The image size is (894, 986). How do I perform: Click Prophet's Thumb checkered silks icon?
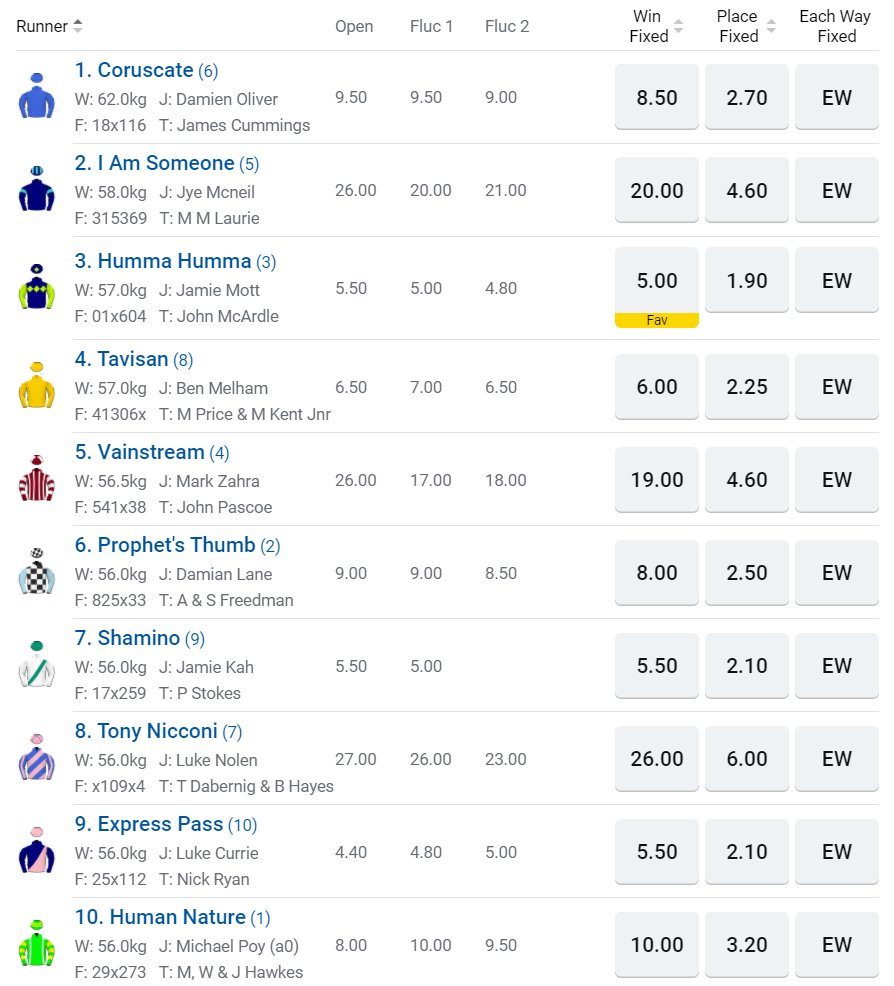pos(37,571)
